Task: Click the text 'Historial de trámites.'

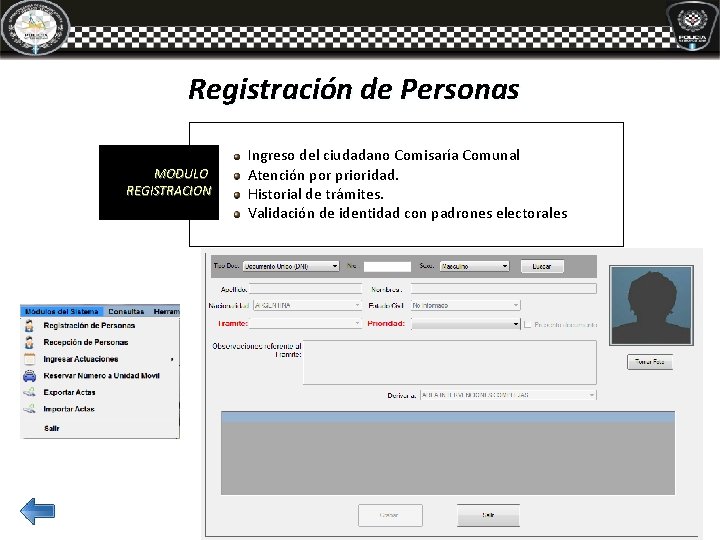Action: (315, 194)
